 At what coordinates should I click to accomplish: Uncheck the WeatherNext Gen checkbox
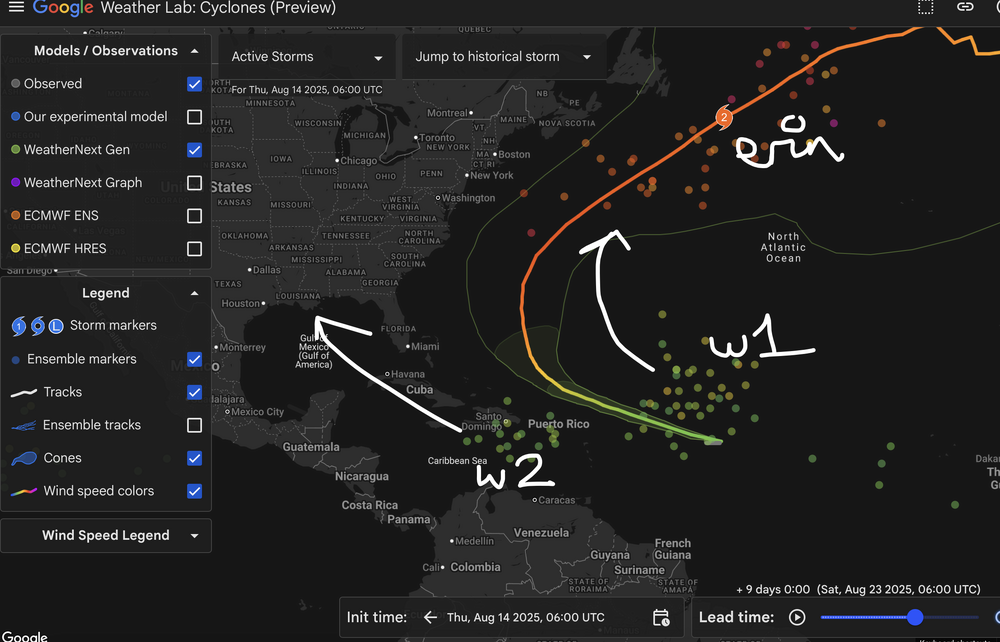tap(195, 150)
